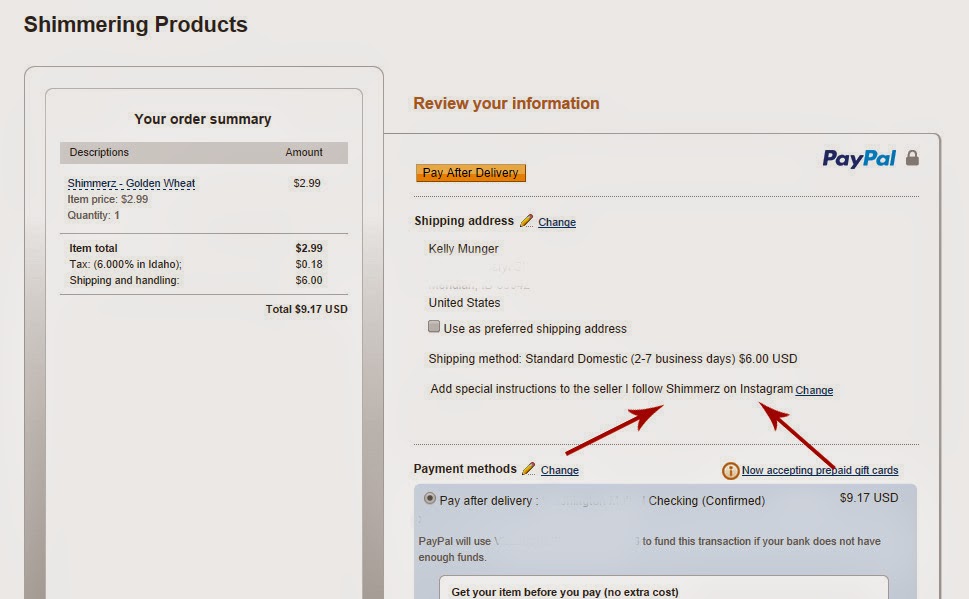Click Change link next to Shipping address
The image size is (969, 599).
[557, 222]
